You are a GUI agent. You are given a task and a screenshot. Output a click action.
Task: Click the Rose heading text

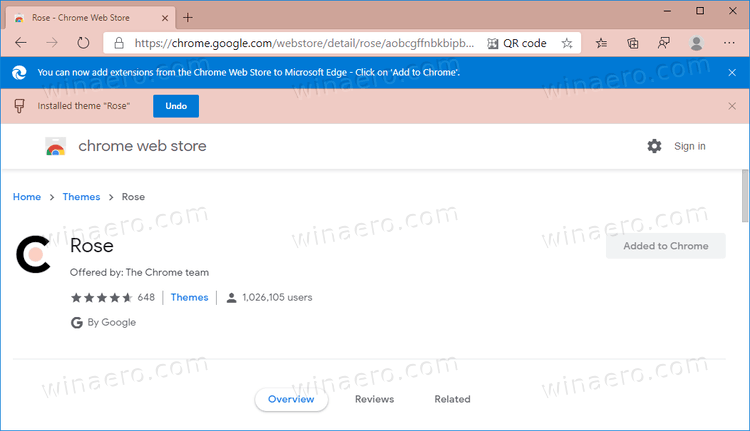[92, 246]
